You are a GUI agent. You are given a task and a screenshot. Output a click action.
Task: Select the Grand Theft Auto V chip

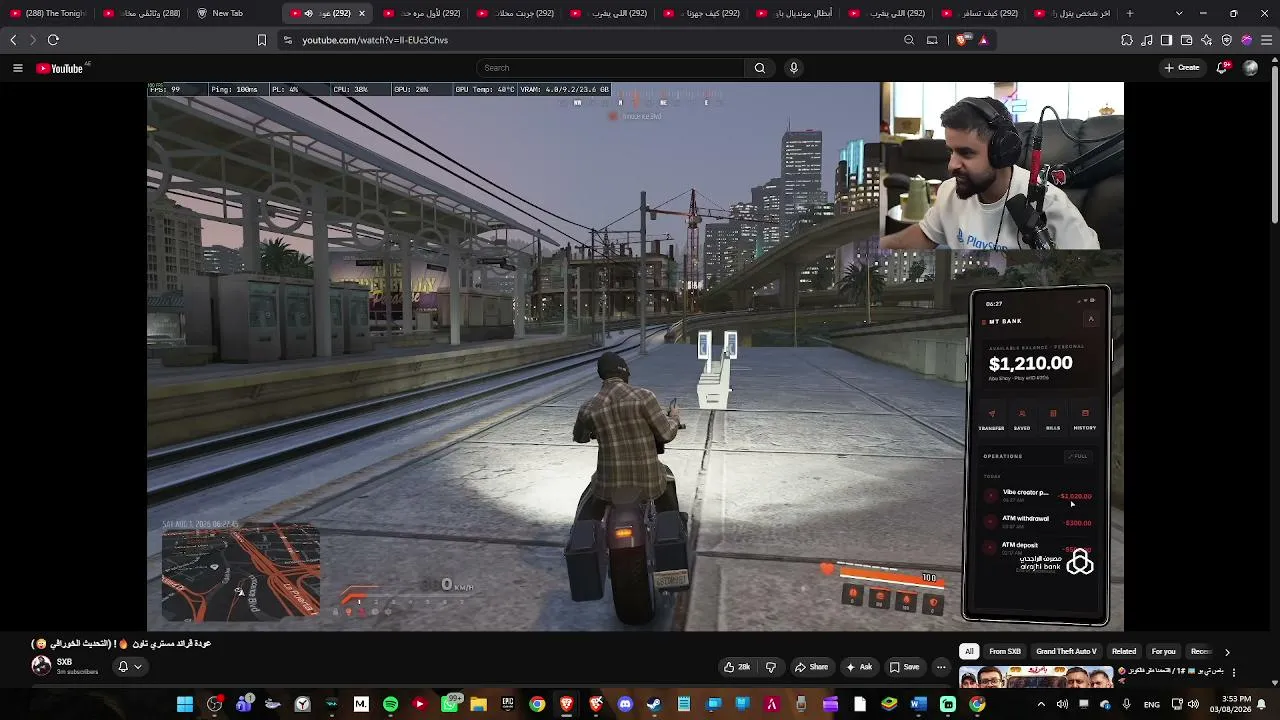[x=1066, y=652]
